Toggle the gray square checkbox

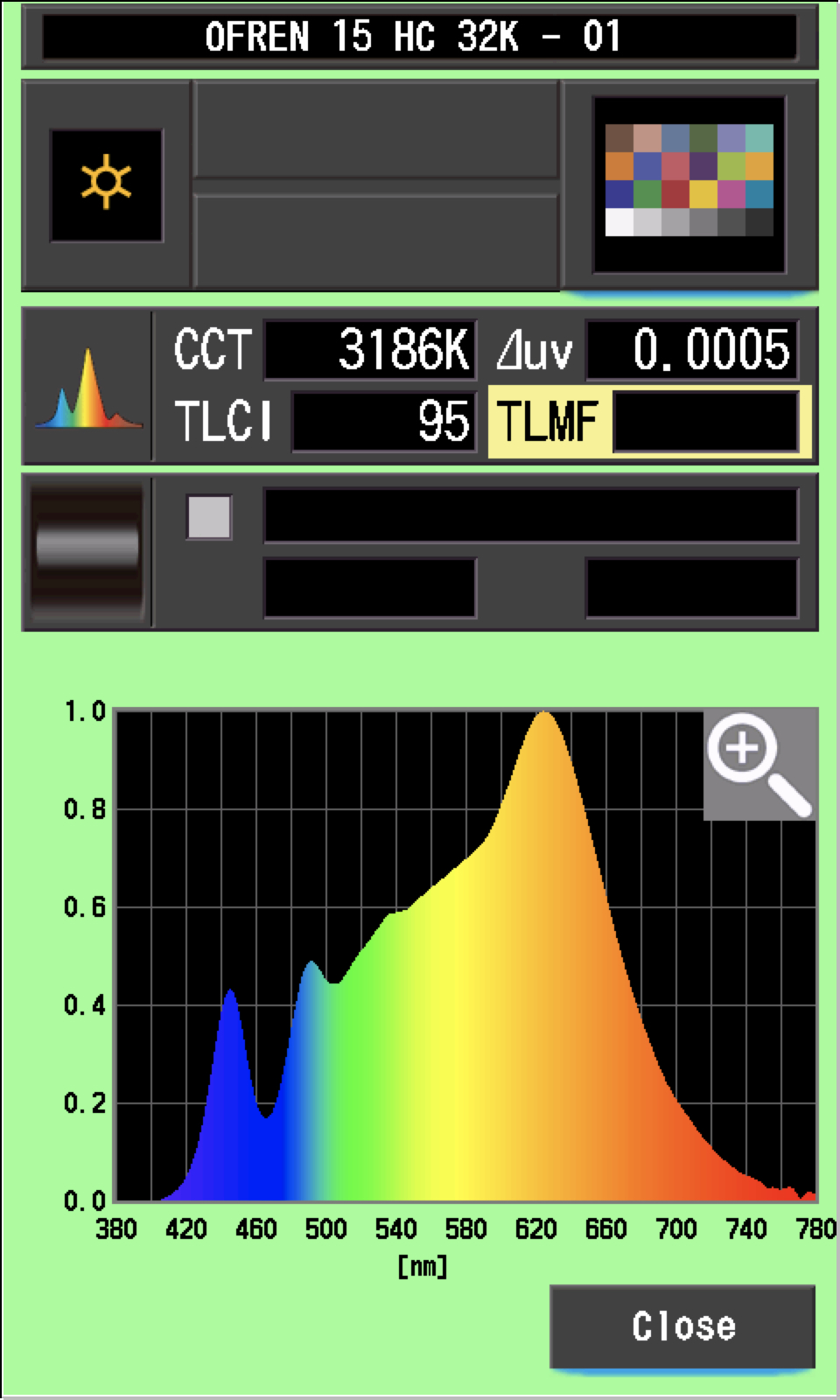pyautogui.click(x=209, y=517)
